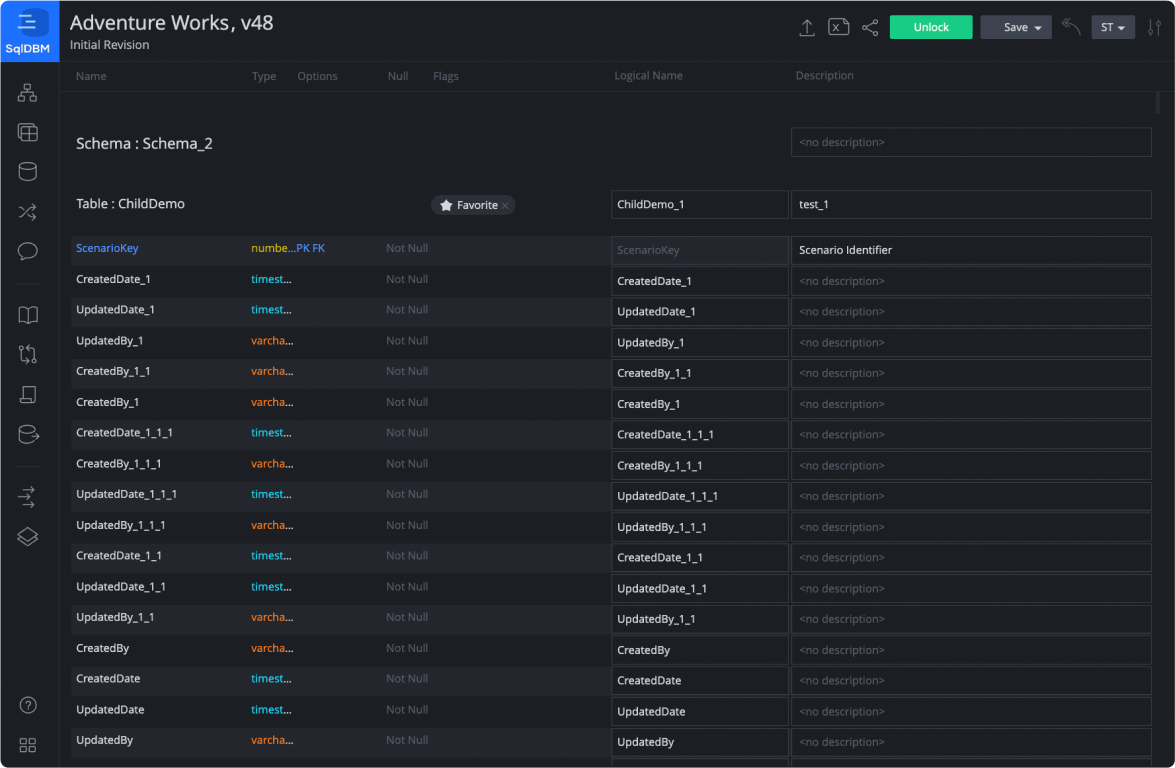Click the Logical Name column header

click(x=648, y=76)
